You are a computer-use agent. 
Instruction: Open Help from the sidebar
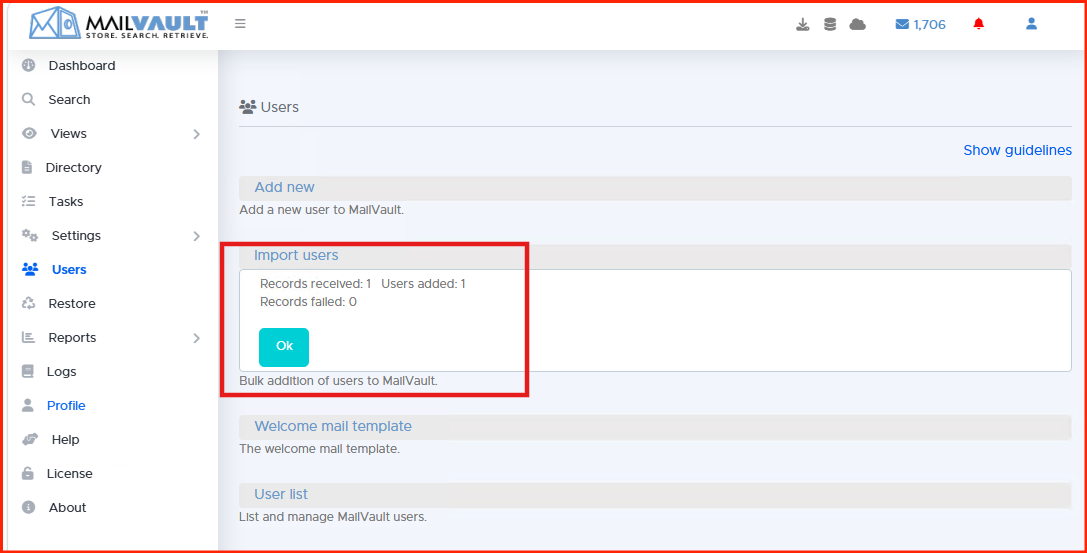coord(66,439)
